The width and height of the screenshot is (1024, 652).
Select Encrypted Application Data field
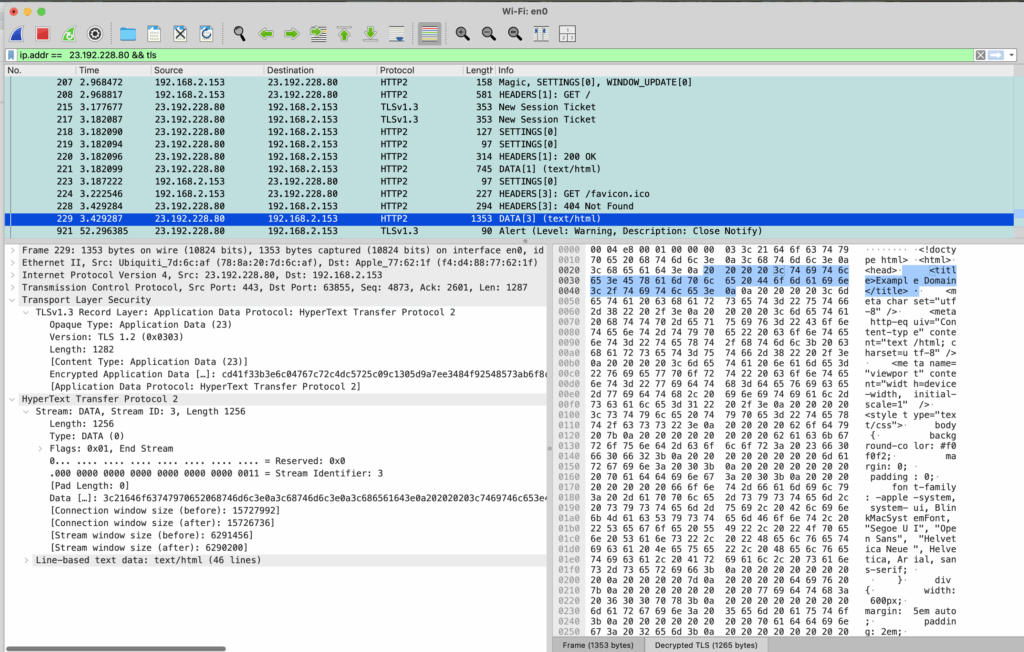(298, 374)
